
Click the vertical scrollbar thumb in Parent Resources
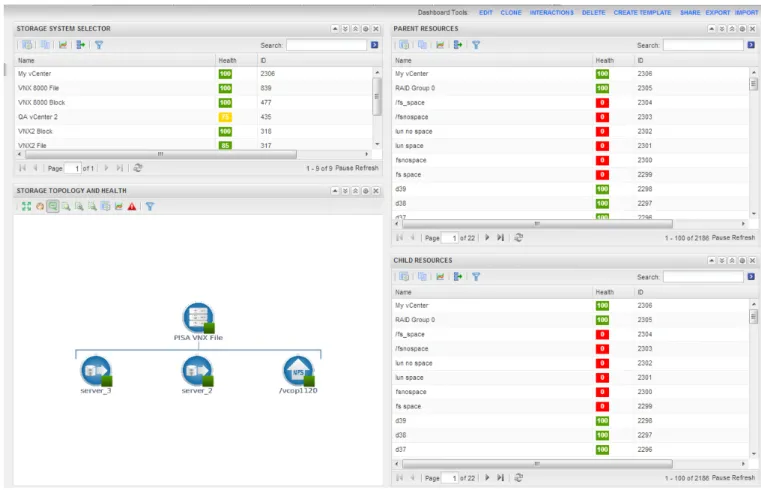point(753,84)
